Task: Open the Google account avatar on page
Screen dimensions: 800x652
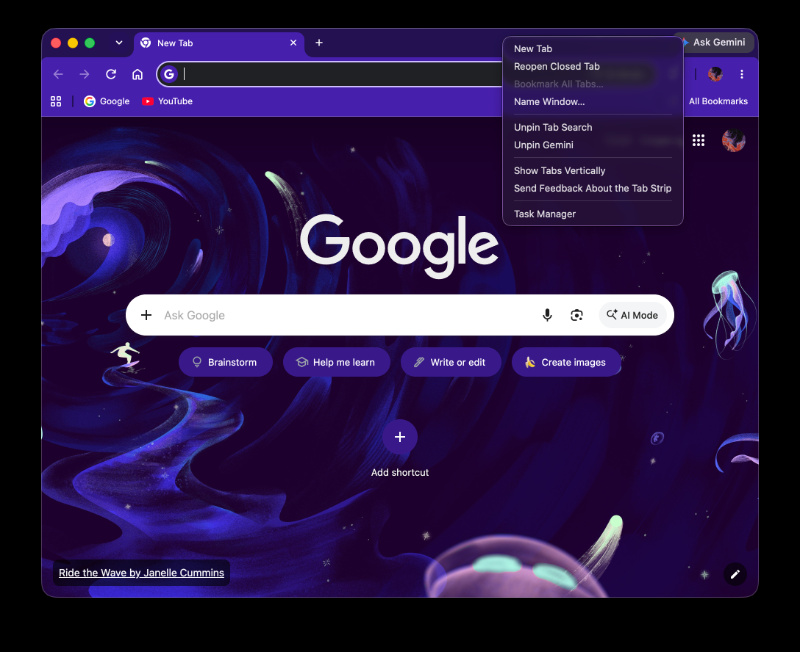Action: click(x=734, y=140)
